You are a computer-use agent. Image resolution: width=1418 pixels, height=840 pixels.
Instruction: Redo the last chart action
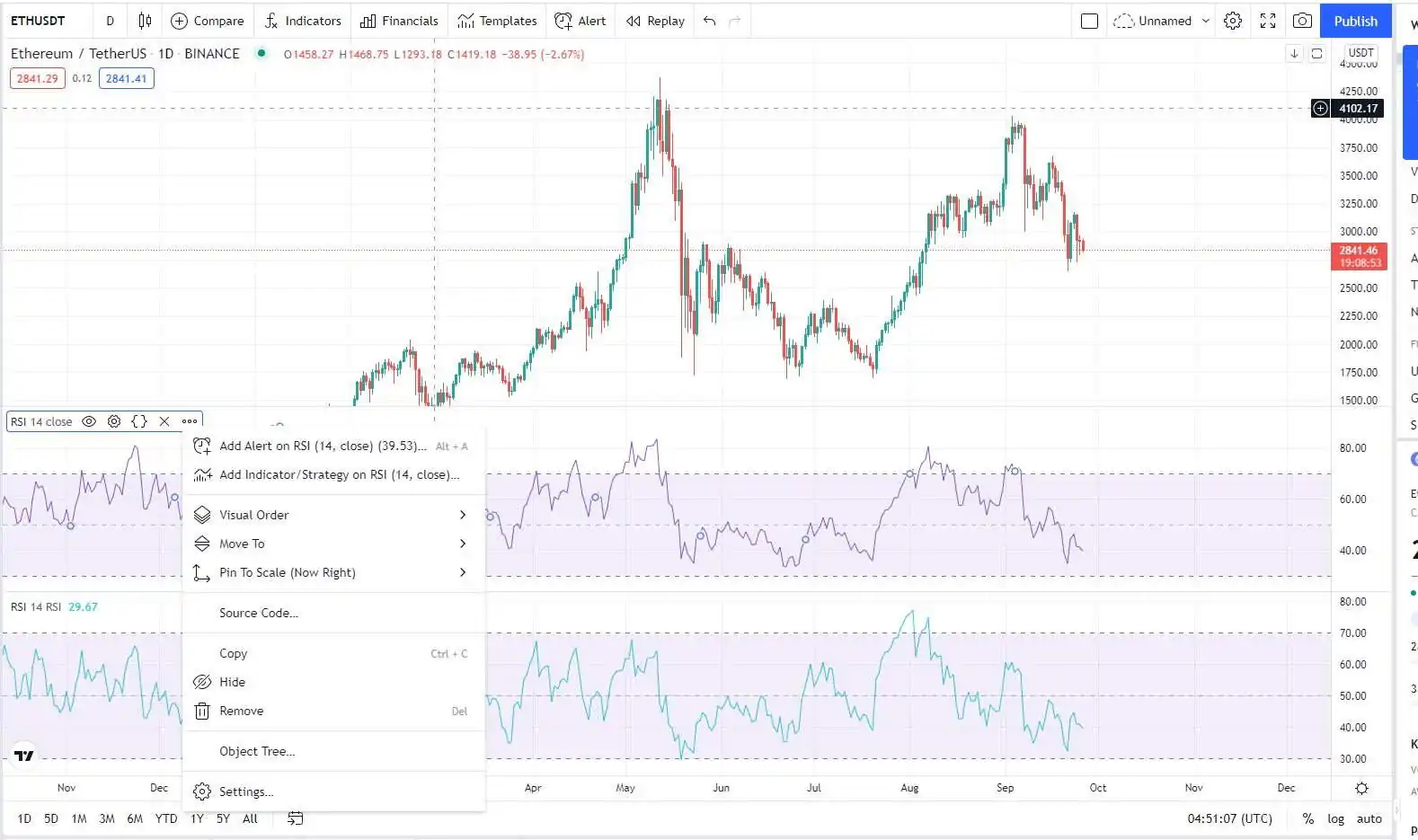735,21
